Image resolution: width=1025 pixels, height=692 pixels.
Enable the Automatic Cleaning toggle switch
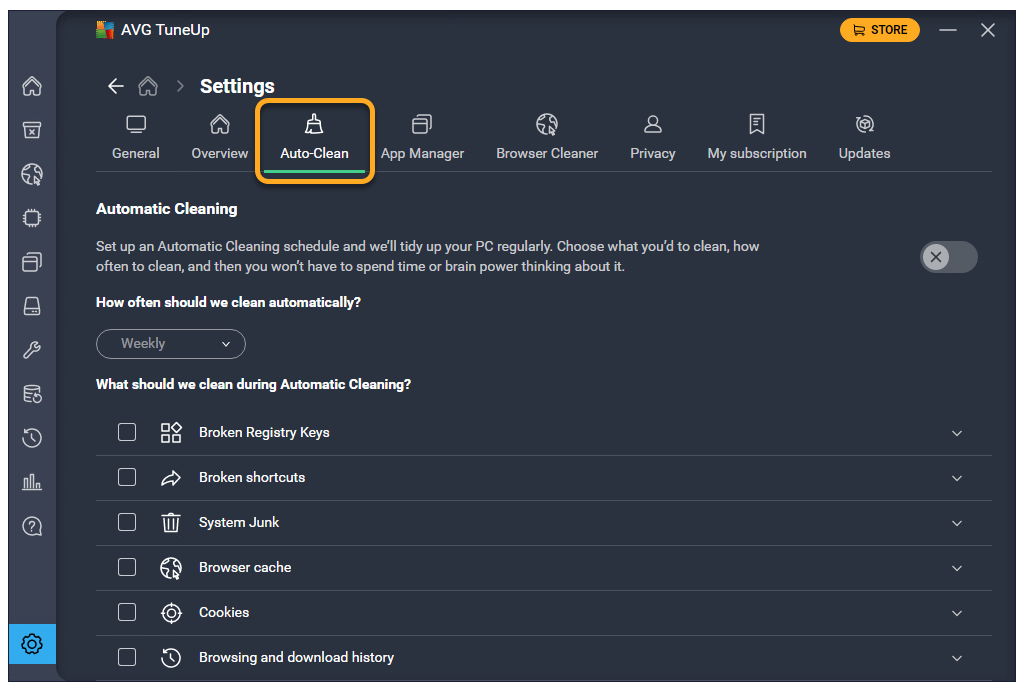(x=948, y=257)
